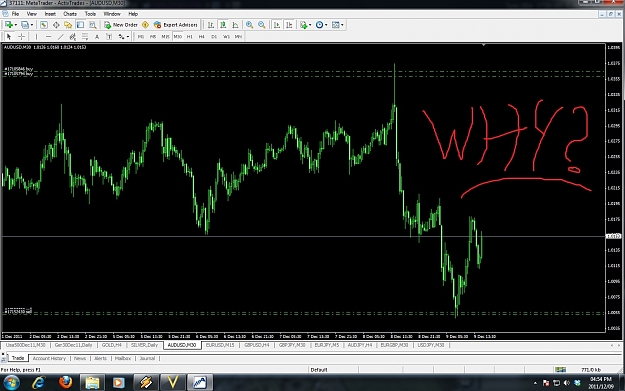Screen dimensions: 625x391
Task: Open the Insert menu
Action: coord(50,14)
